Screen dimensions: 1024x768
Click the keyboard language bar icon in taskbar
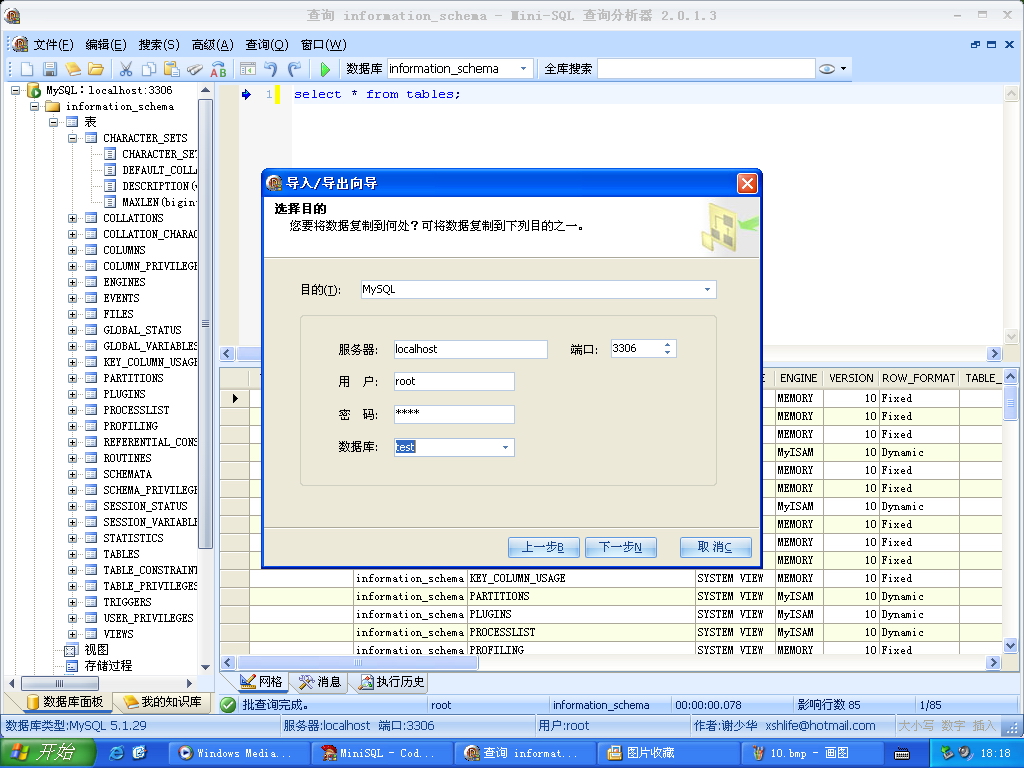point(902,754)
